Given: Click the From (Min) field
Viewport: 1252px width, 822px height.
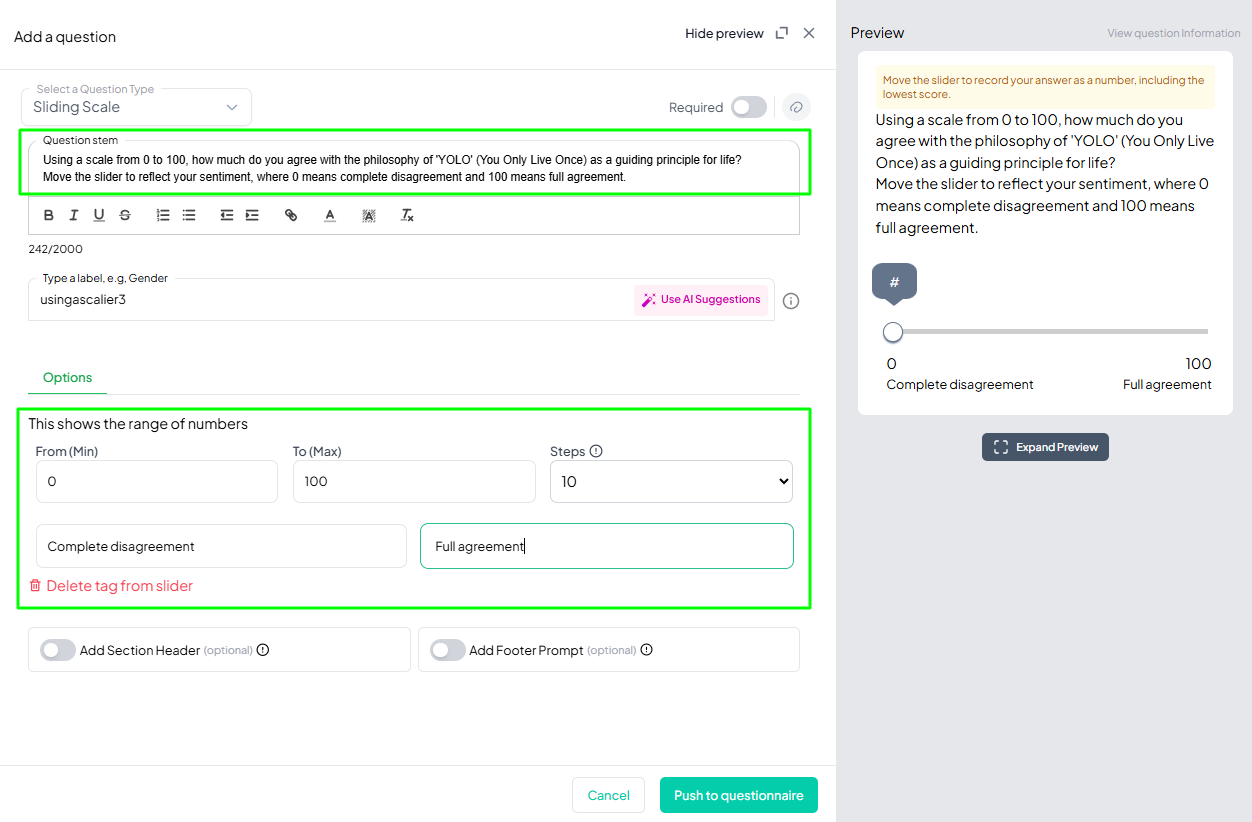Looking at the screenshot, I should coord(157,482).
